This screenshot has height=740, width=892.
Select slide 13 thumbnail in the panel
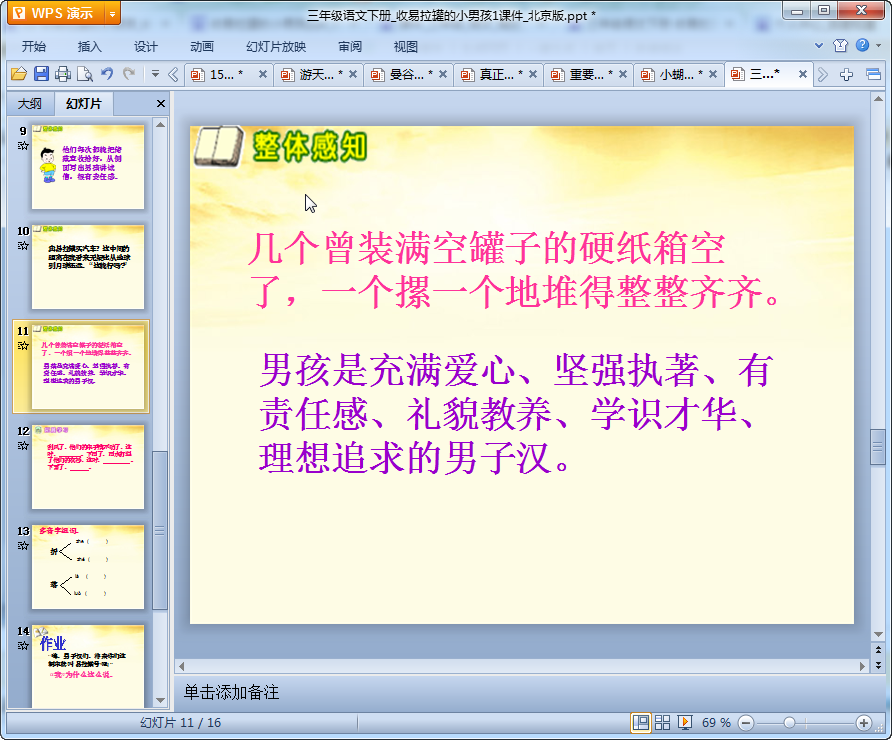88,566
